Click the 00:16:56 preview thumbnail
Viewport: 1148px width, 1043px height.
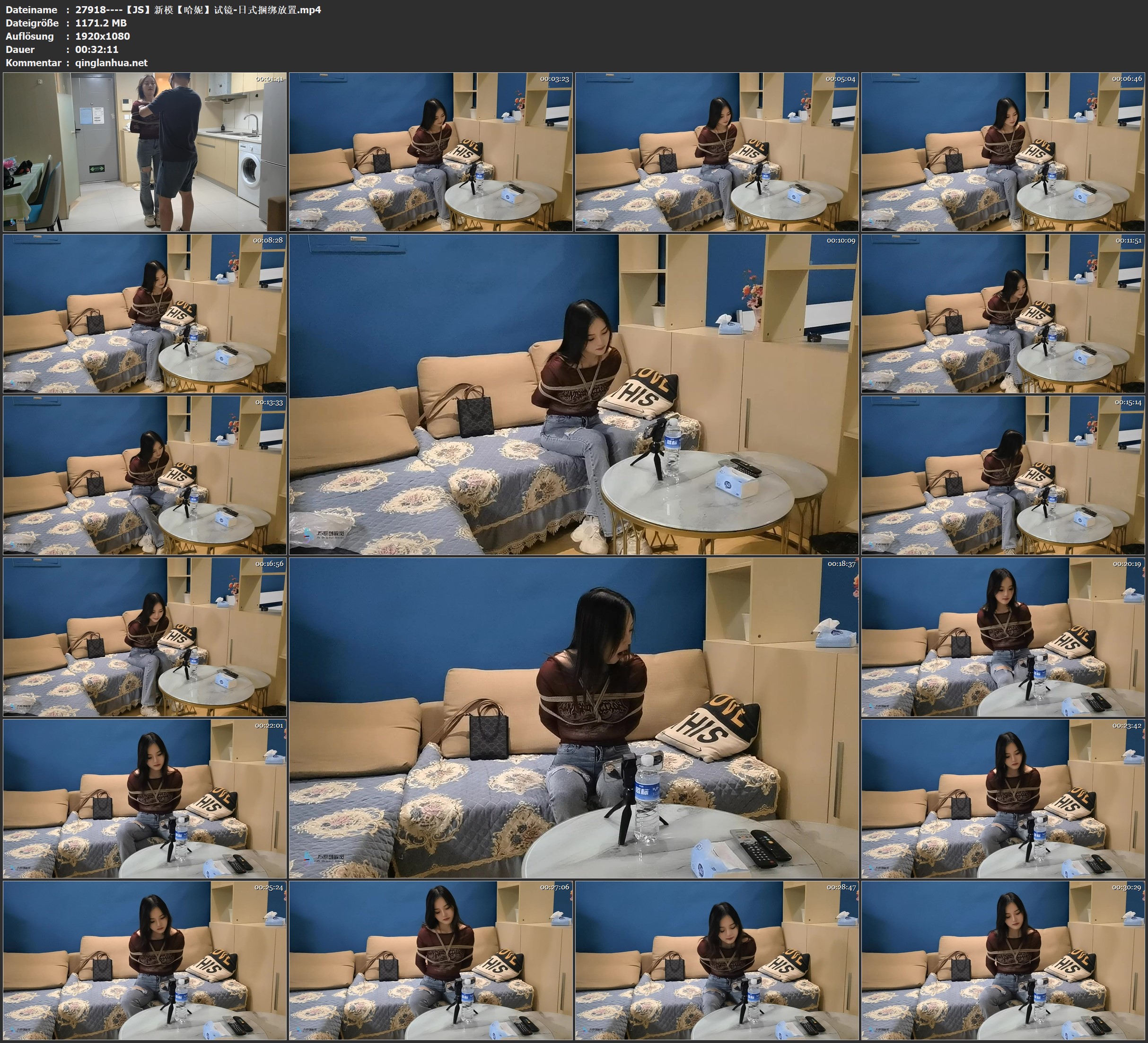pos(145,637)
